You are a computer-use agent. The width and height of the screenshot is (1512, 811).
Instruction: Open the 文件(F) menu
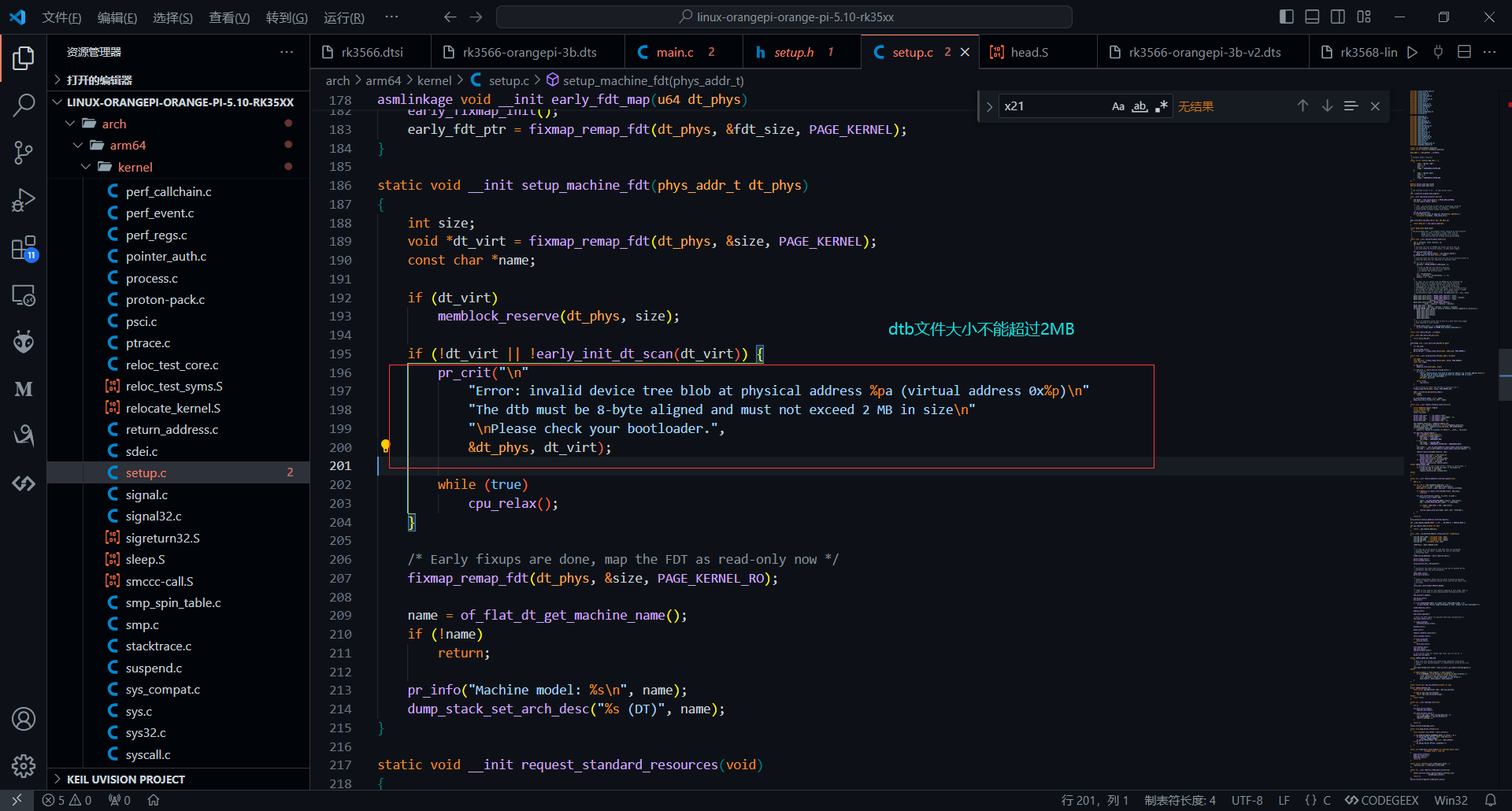[x=61, y=17]
